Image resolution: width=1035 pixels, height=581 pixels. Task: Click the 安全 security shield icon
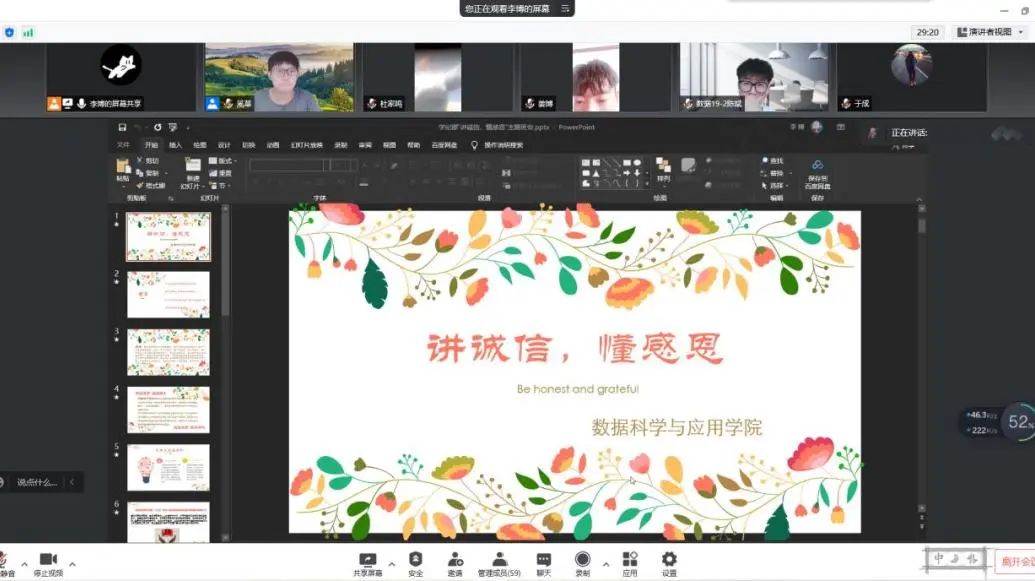pyautogui.click(x=415, y=561)
